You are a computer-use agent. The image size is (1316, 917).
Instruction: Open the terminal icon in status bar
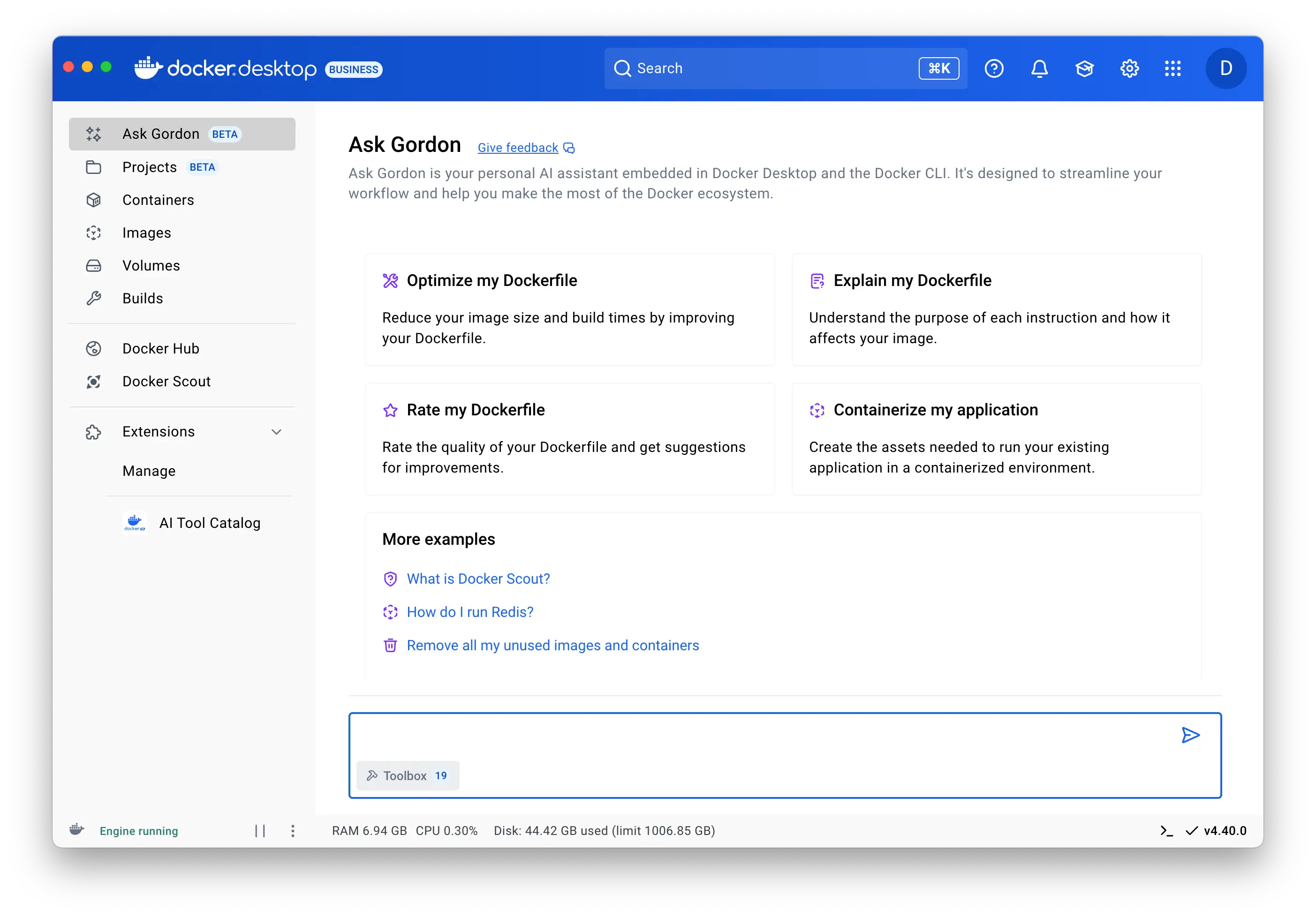(x=1166, y=830)
